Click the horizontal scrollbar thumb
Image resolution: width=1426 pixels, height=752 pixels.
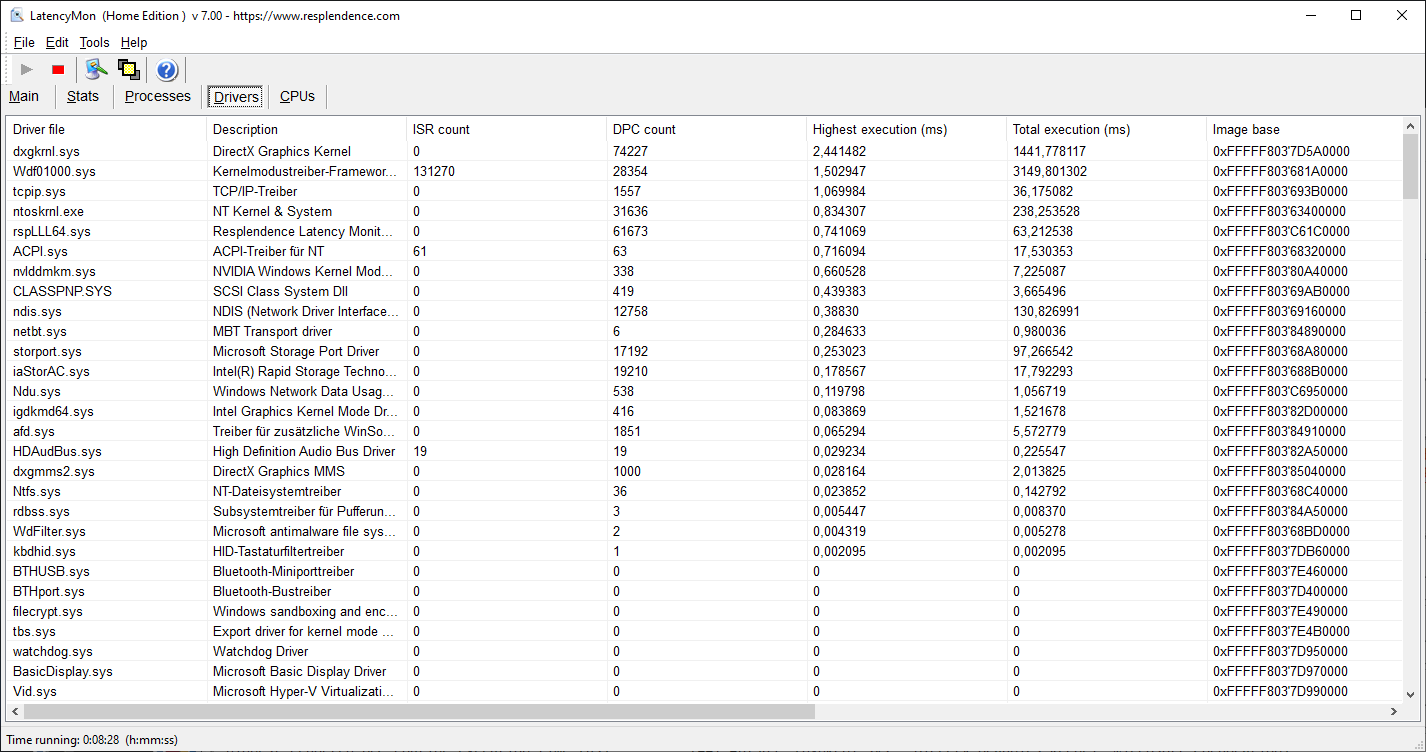[x=419, y=711]
